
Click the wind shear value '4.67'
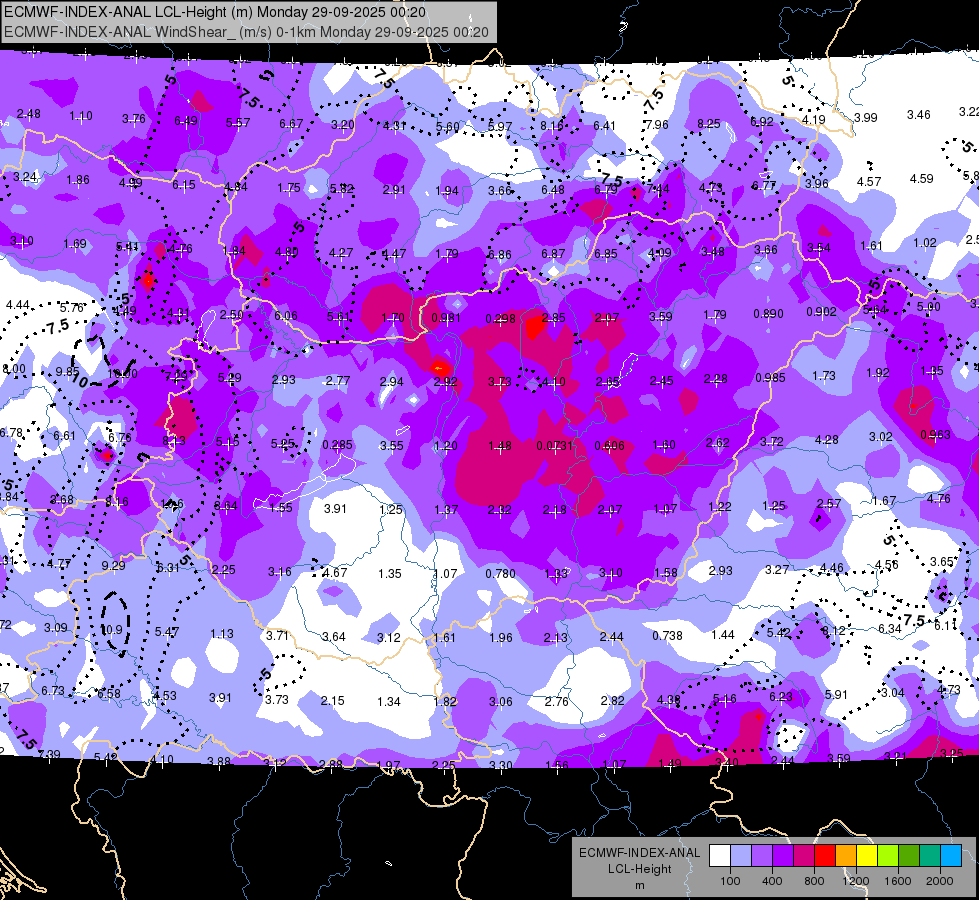click(x=335, y=573)
